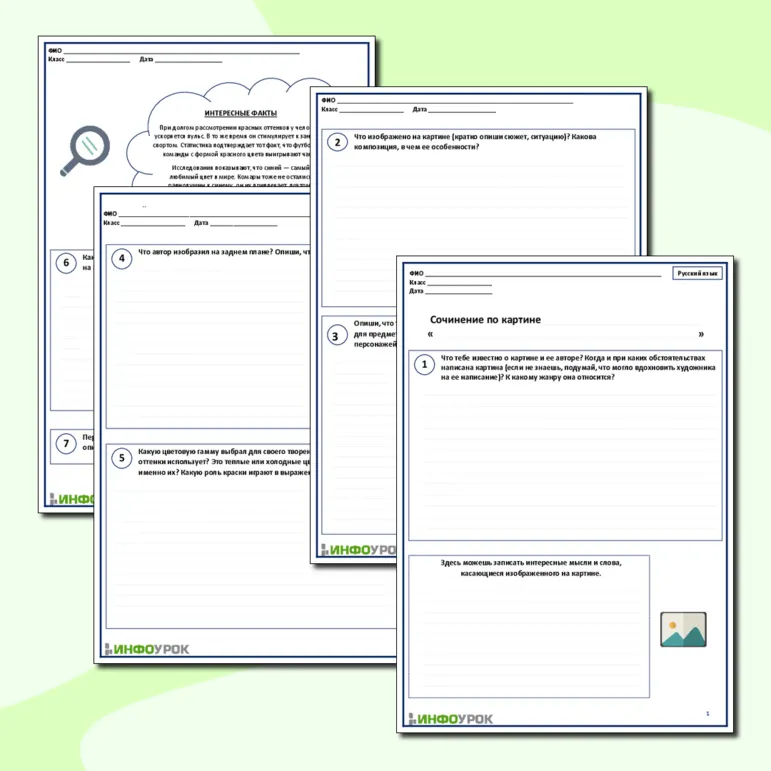Select the circled number 2
Image resolution: width=771 pixels, height=771 pixels.
pyautogui.click(x=337, y=142)
